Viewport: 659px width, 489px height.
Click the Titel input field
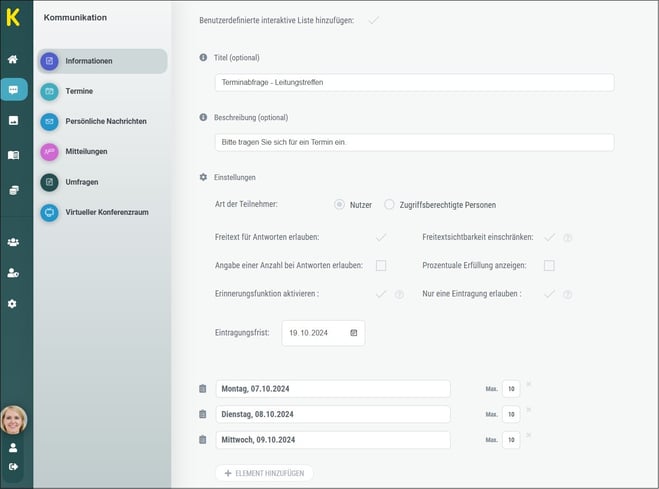pos(414,82)
